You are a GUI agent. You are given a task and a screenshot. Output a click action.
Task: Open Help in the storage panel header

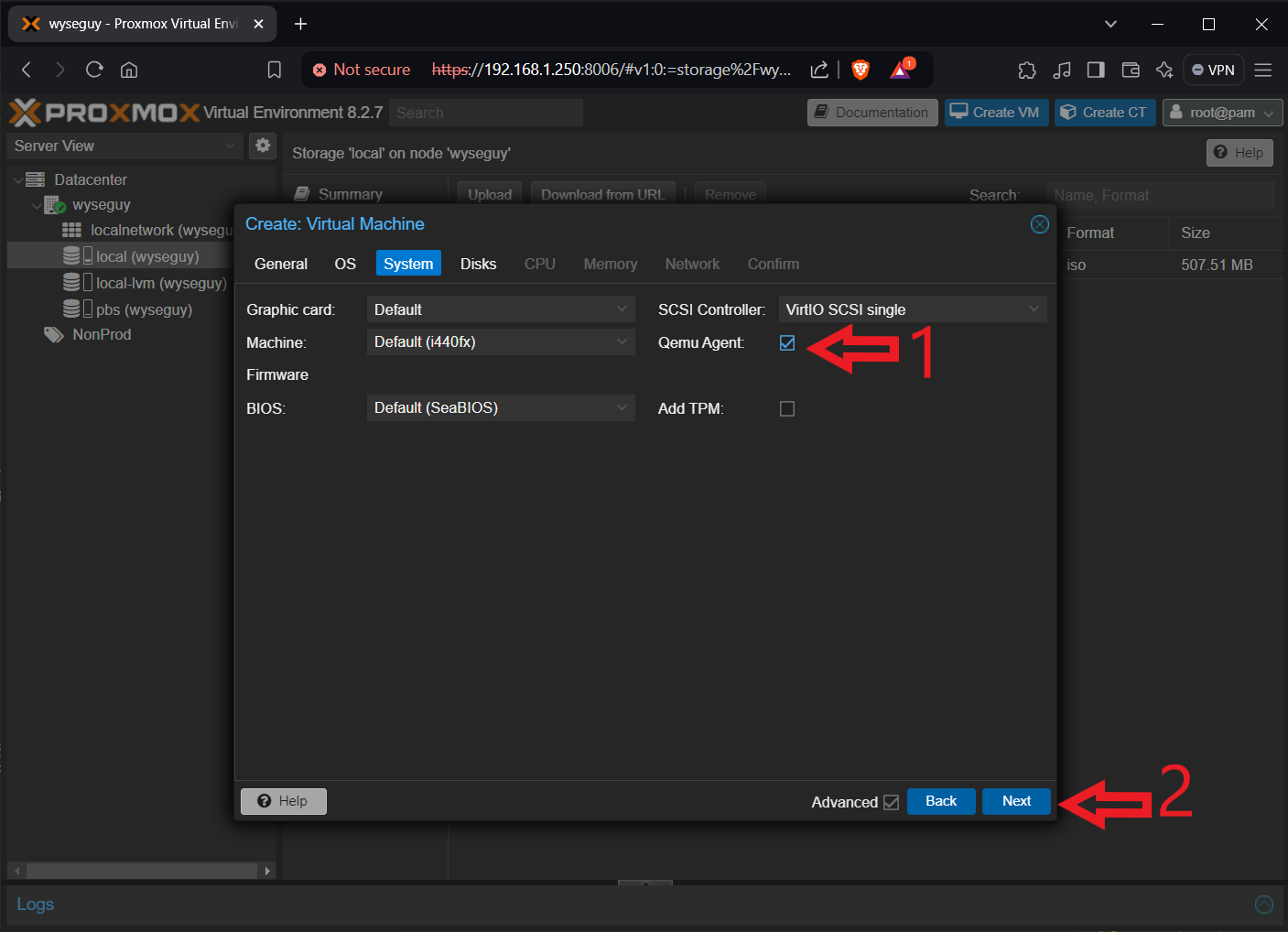click(1239, 153)
